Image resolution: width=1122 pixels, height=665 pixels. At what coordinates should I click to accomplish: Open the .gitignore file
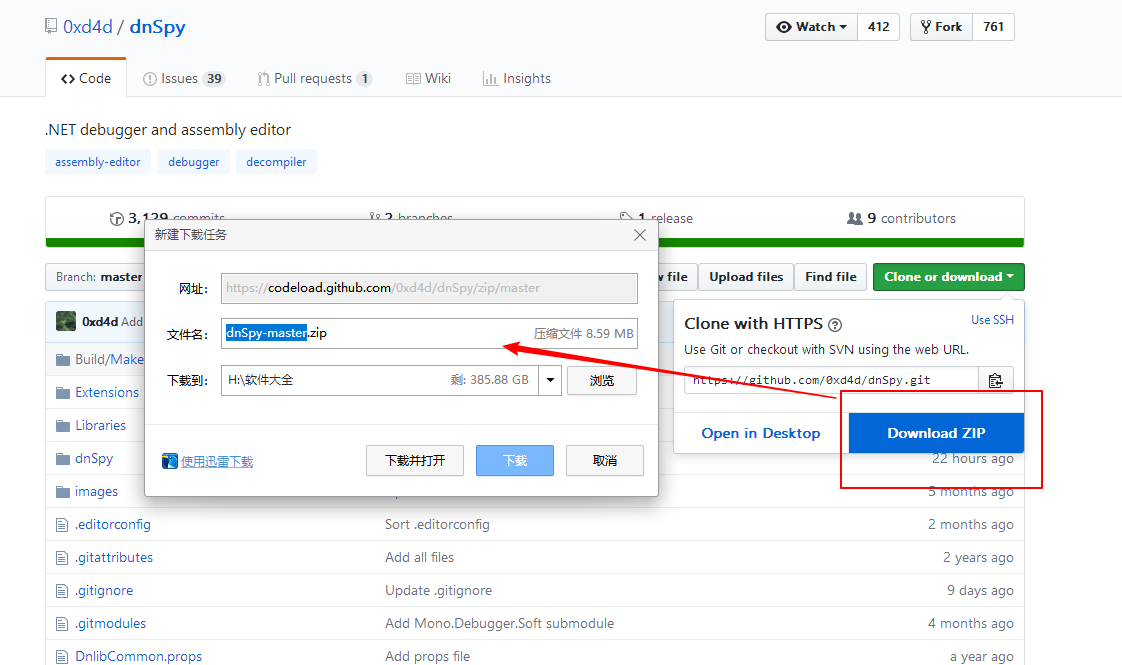pyautogui.click(x=104, y=591)
